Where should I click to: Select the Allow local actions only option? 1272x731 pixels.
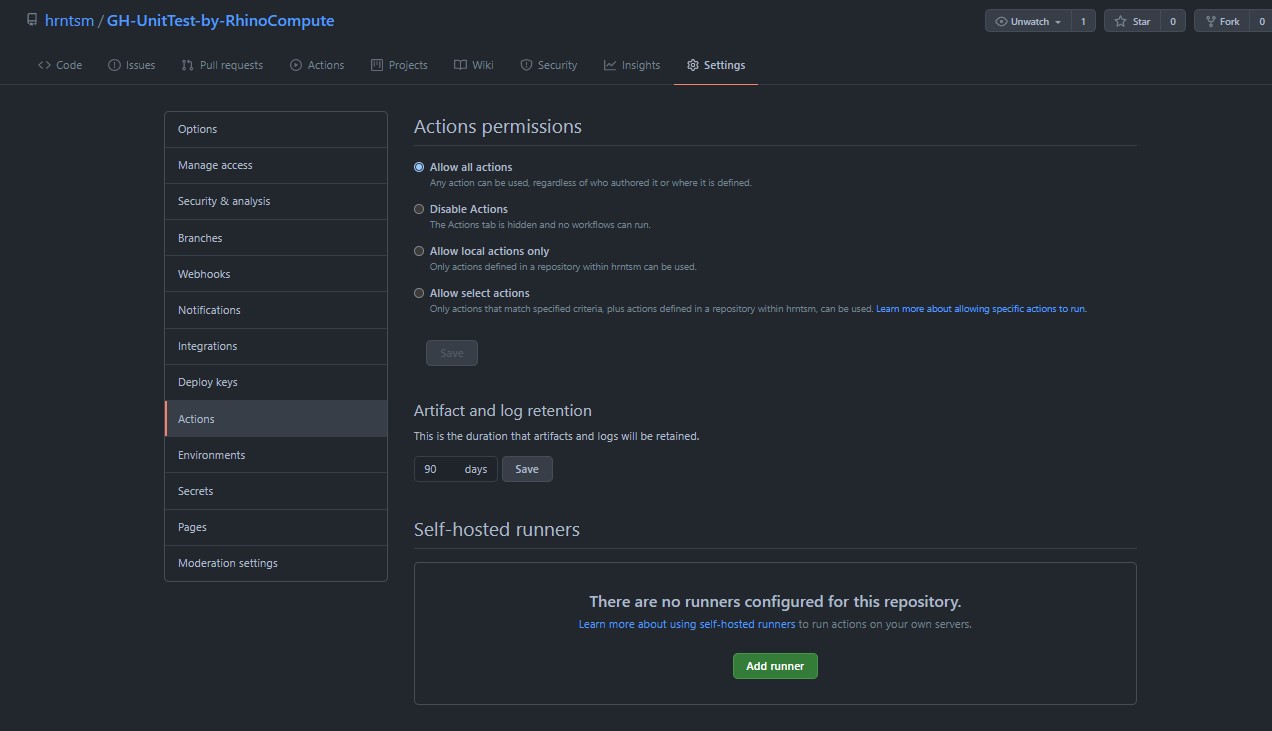point(419,251)
